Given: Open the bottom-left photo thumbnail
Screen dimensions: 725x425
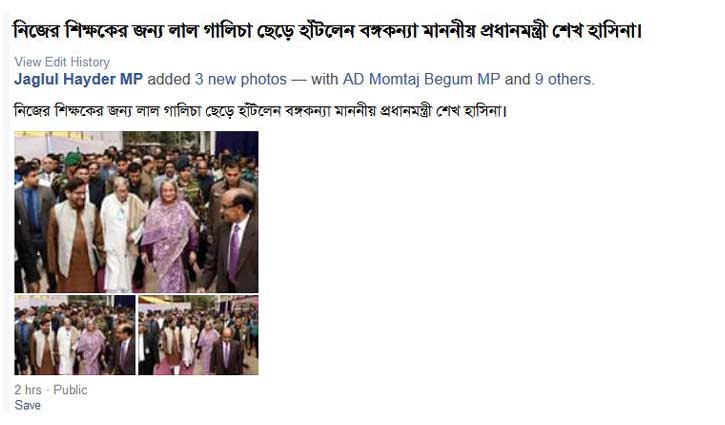Looking at the screenshot, I should pos(75,335).
